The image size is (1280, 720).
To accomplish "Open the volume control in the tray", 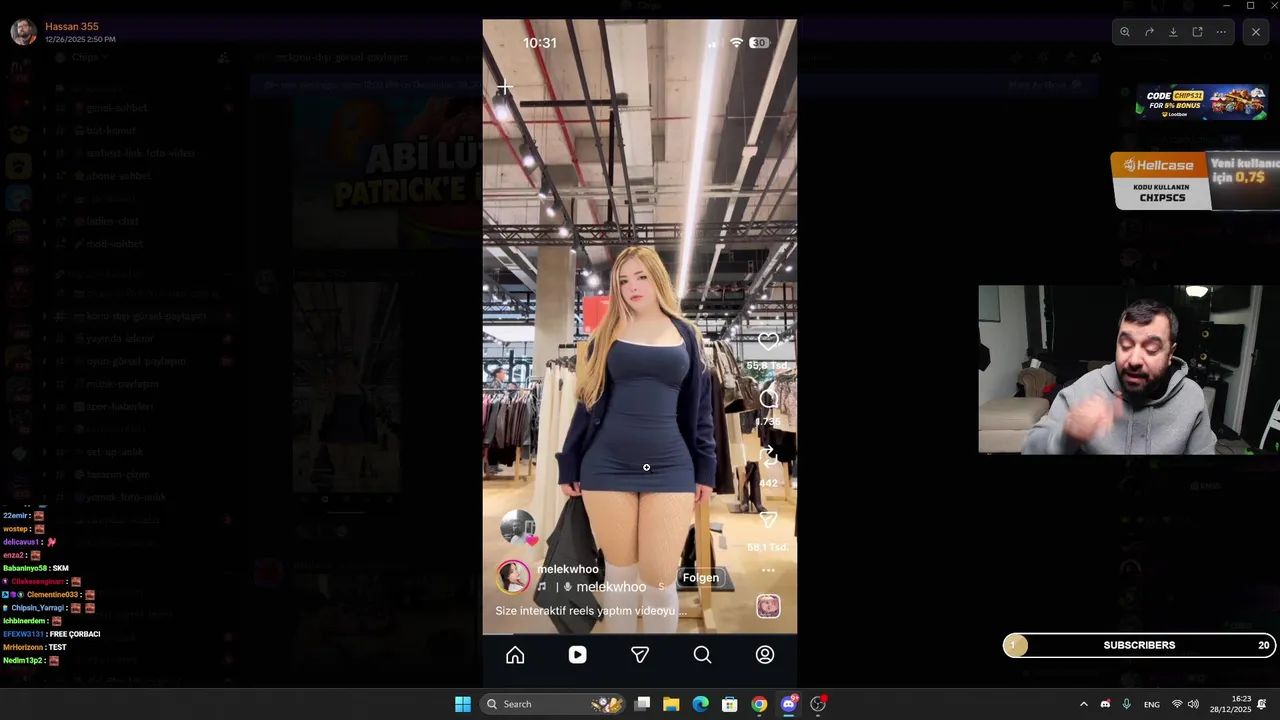I will (x=1193, y=704).
